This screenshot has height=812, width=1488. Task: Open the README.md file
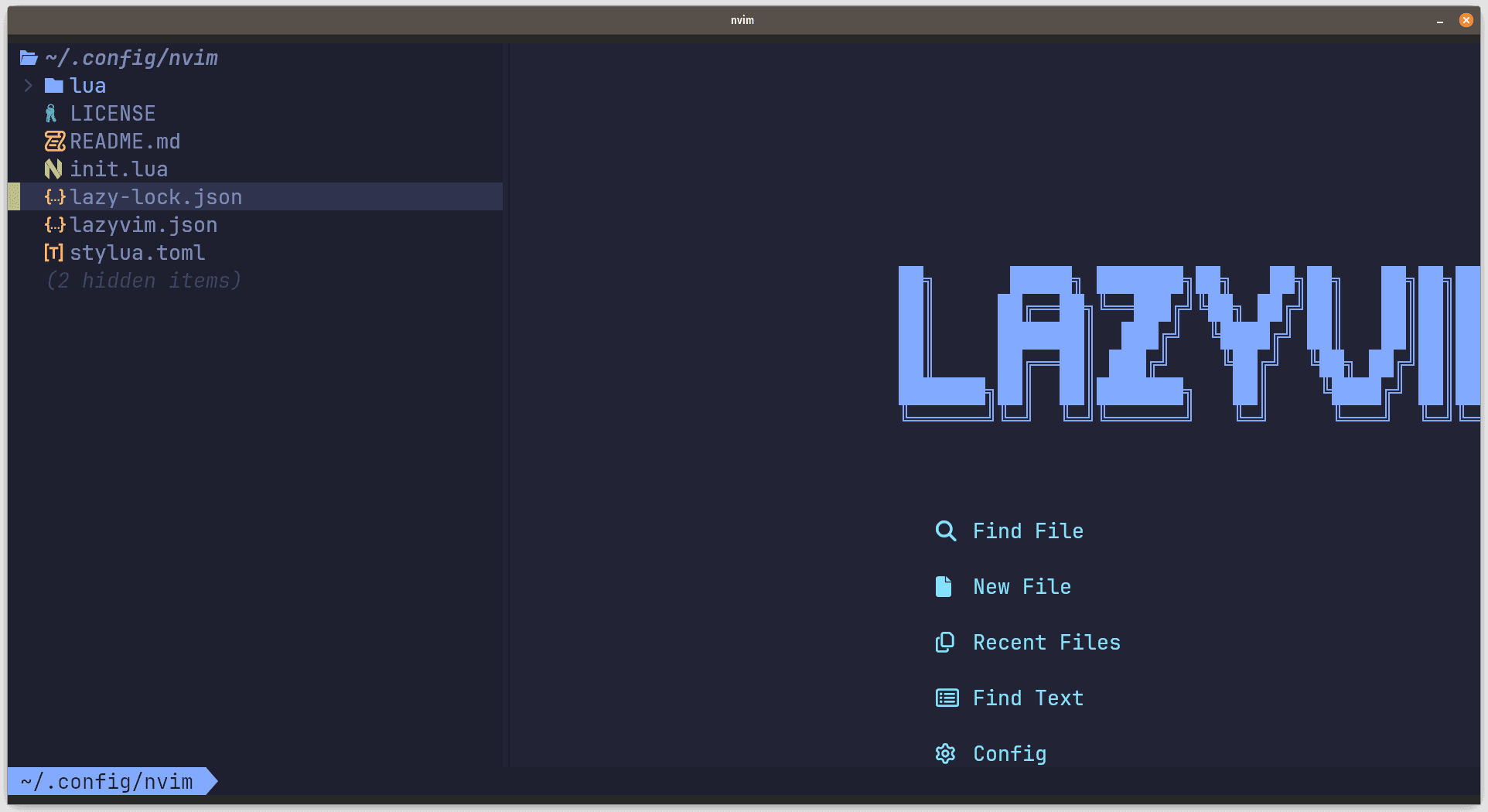coord(125,141)
